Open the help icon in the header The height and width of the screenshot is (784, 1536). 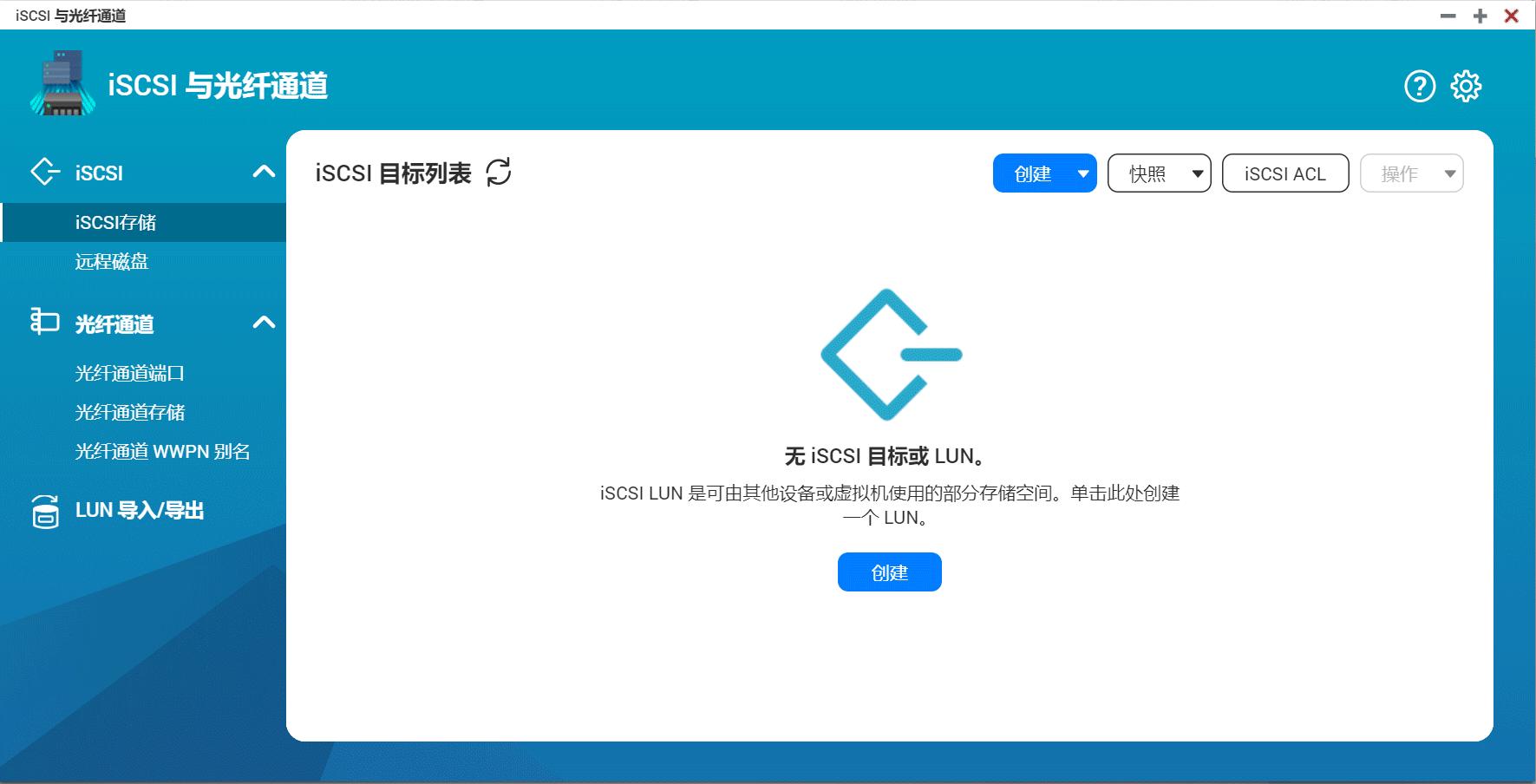[1418, 86]
